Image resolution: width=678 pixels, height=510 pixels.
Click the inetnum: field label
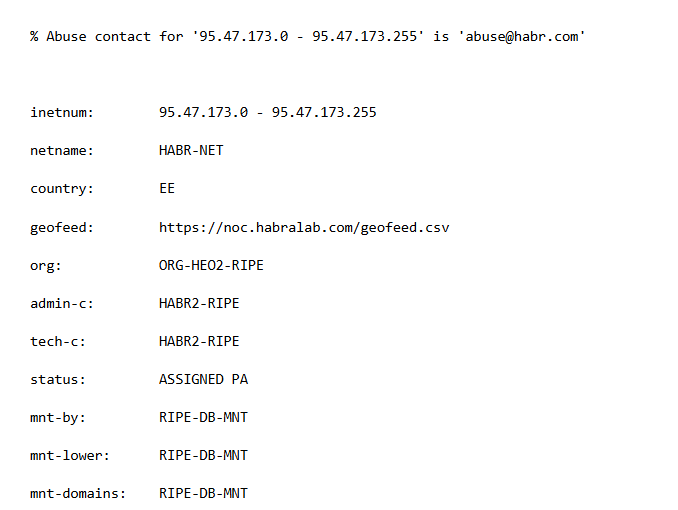62,112
